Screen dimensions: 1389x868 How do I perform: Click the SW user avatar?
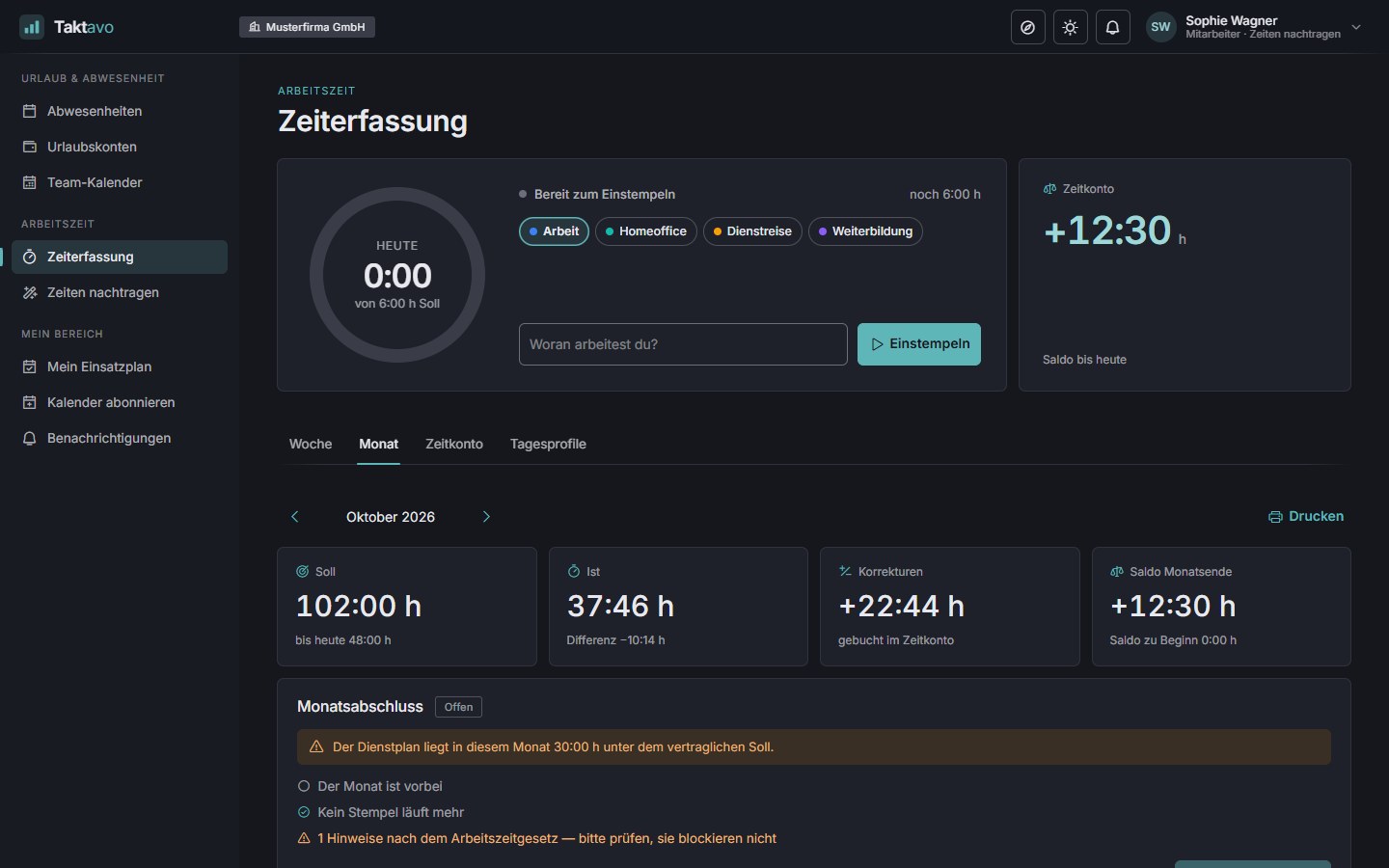(1160, 27)
